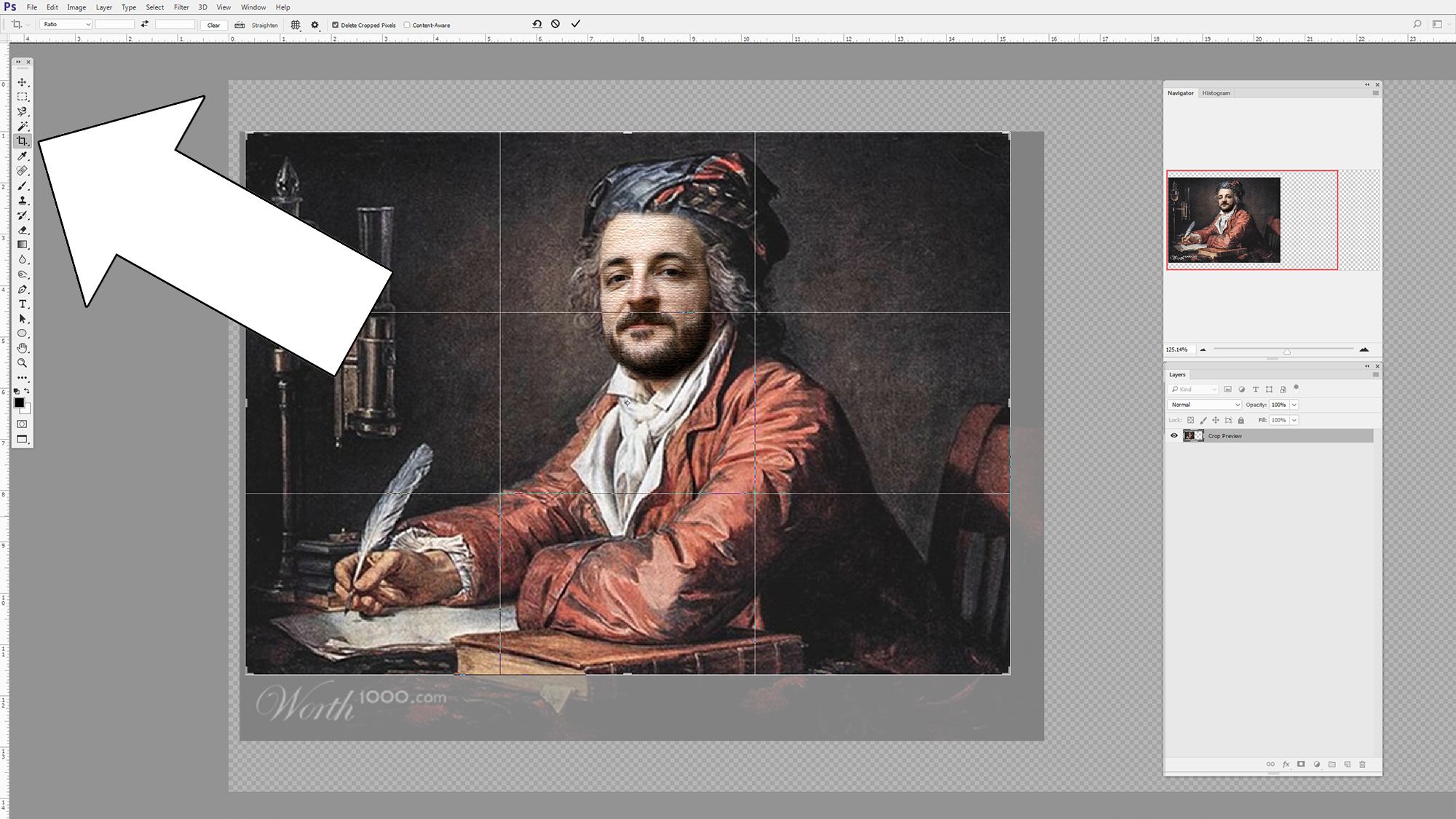
Task: Expand the layer Opacity dropdown arrow
Action: [x=1294, y=405]
